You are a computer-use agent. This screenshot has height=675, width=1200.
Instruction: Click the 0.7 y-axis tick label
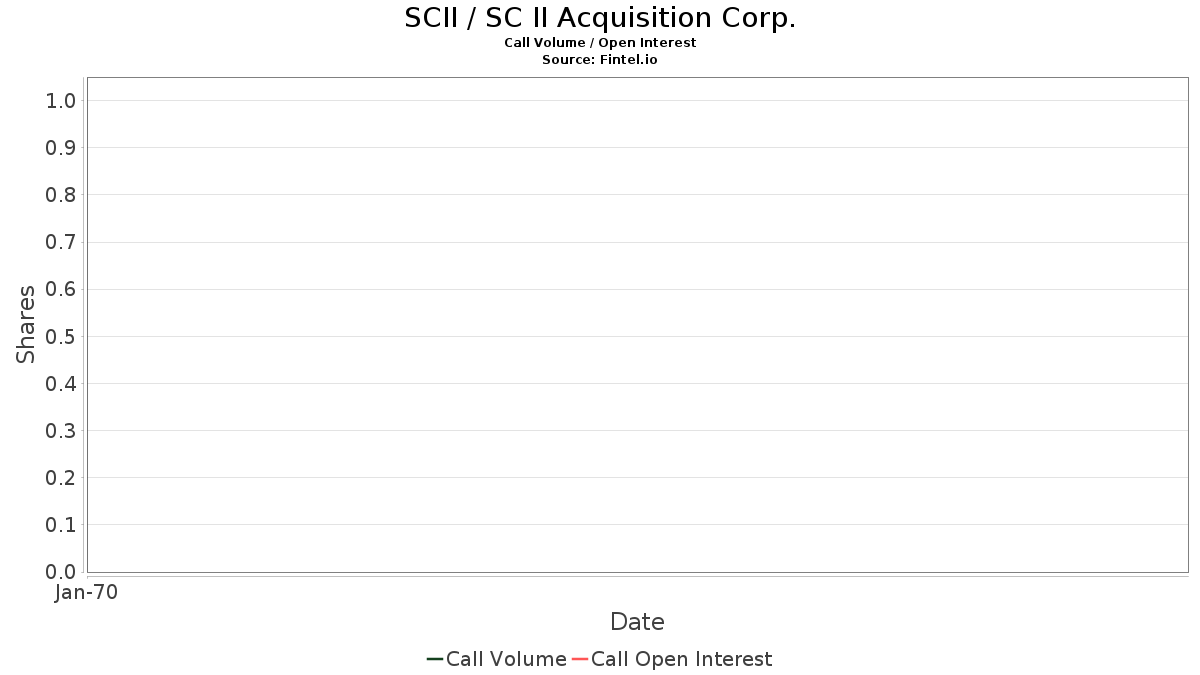[61, 242]
